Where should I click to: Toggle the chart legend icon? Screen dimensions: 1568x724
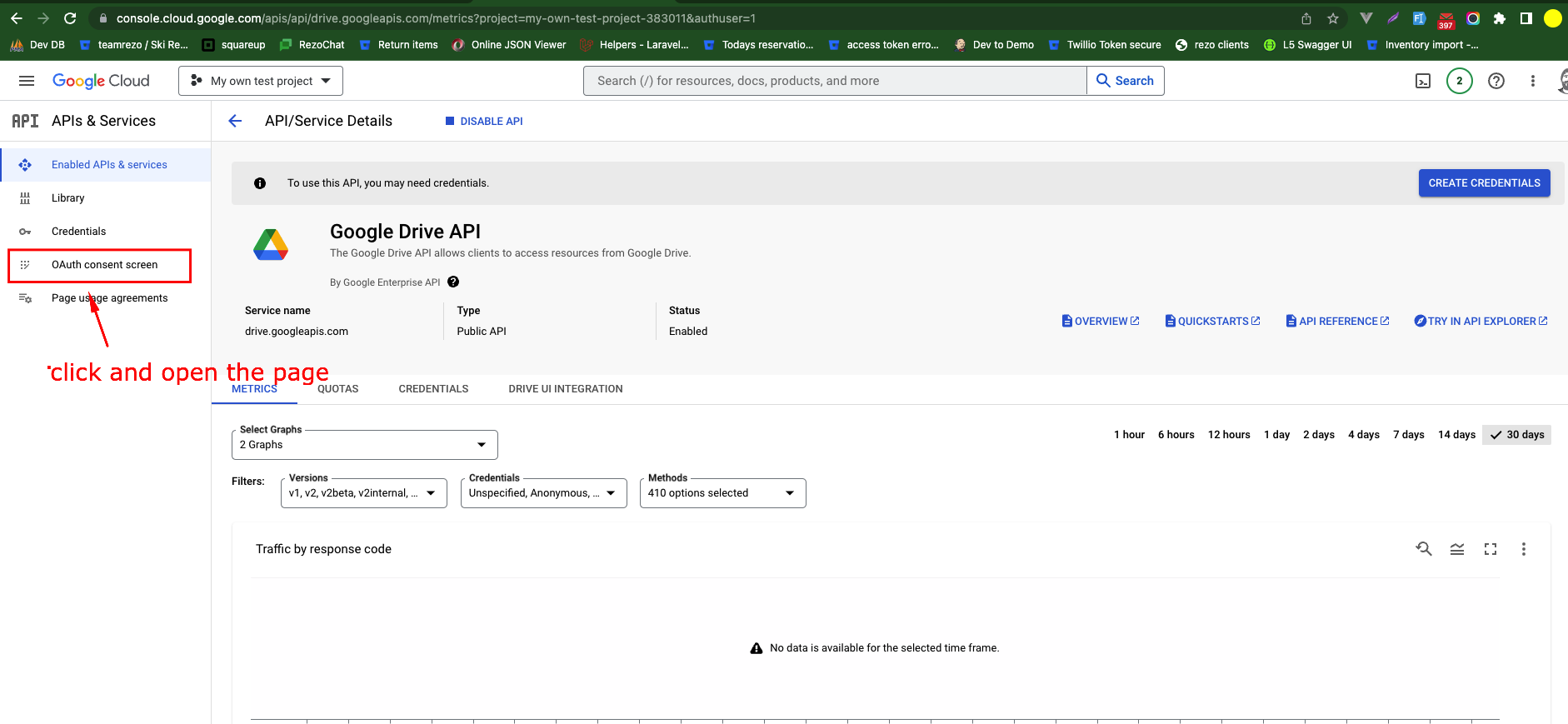point(1457,549)
